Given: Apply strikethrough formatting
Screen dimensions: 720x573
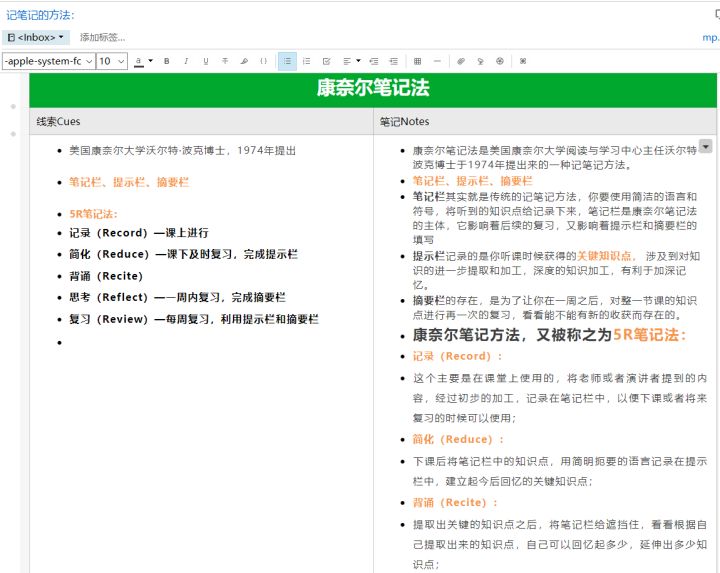Looking at the screenshot, I should click(x=225, y=61).
